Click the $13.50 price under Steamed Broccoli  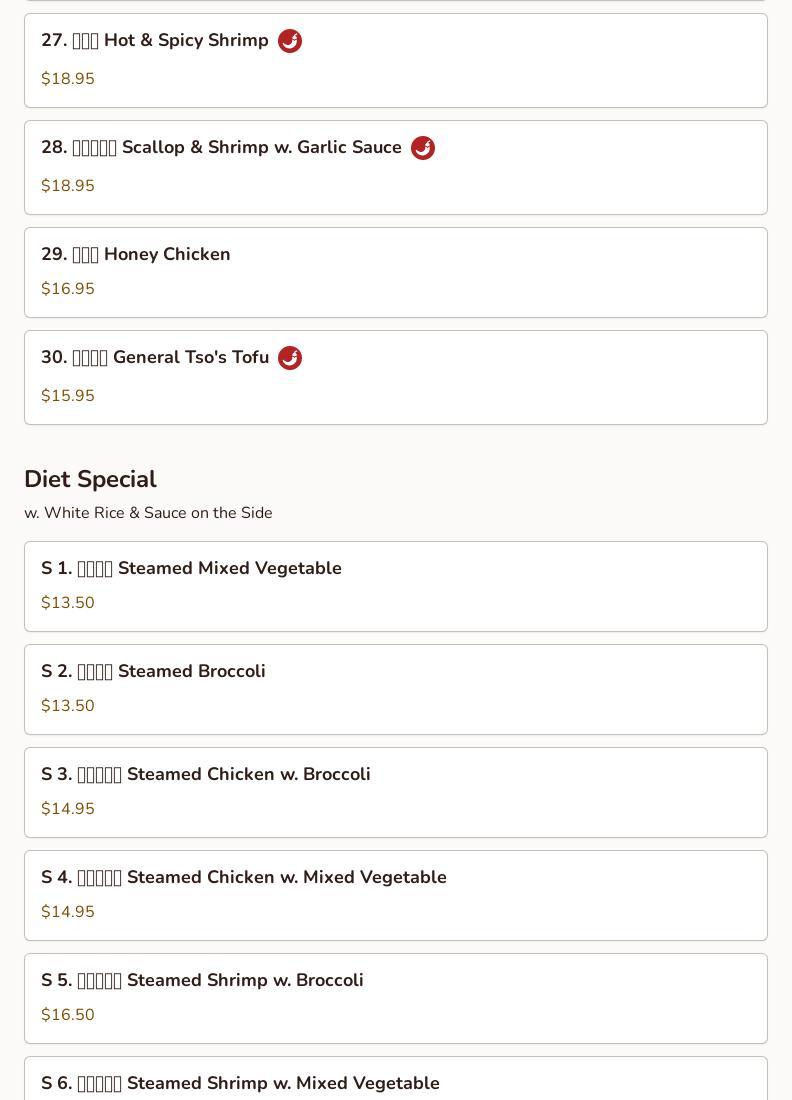68,706
